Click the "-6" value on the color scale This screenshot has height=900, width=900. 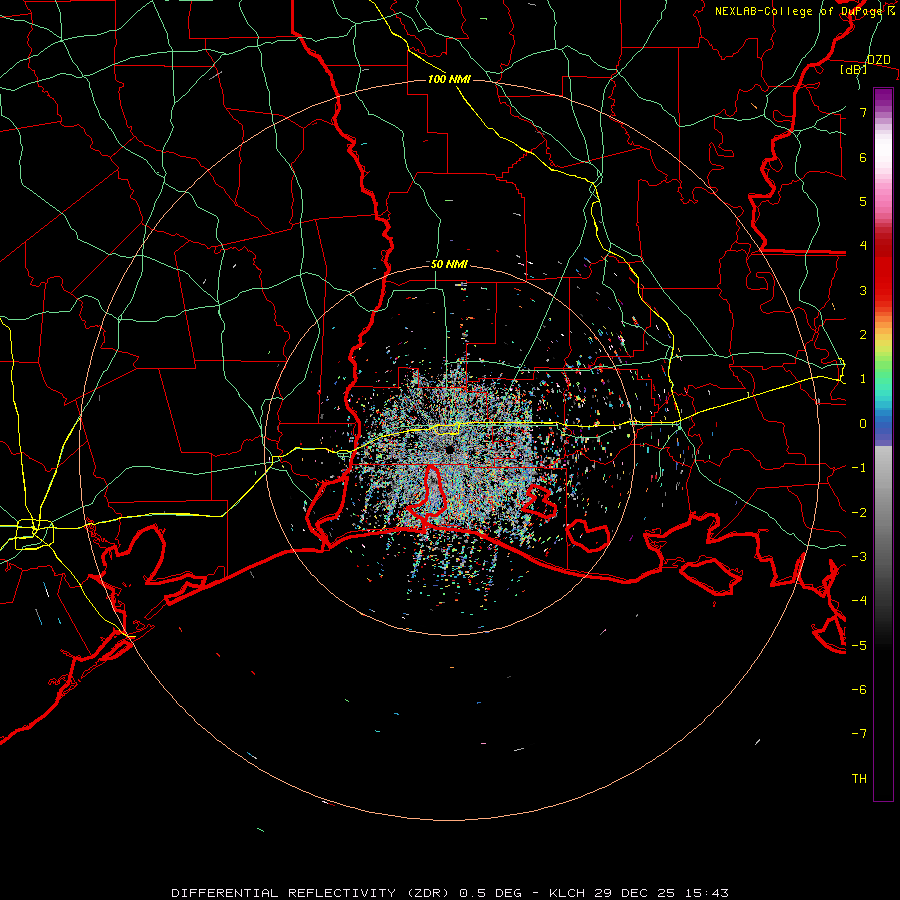pos(859,689)
